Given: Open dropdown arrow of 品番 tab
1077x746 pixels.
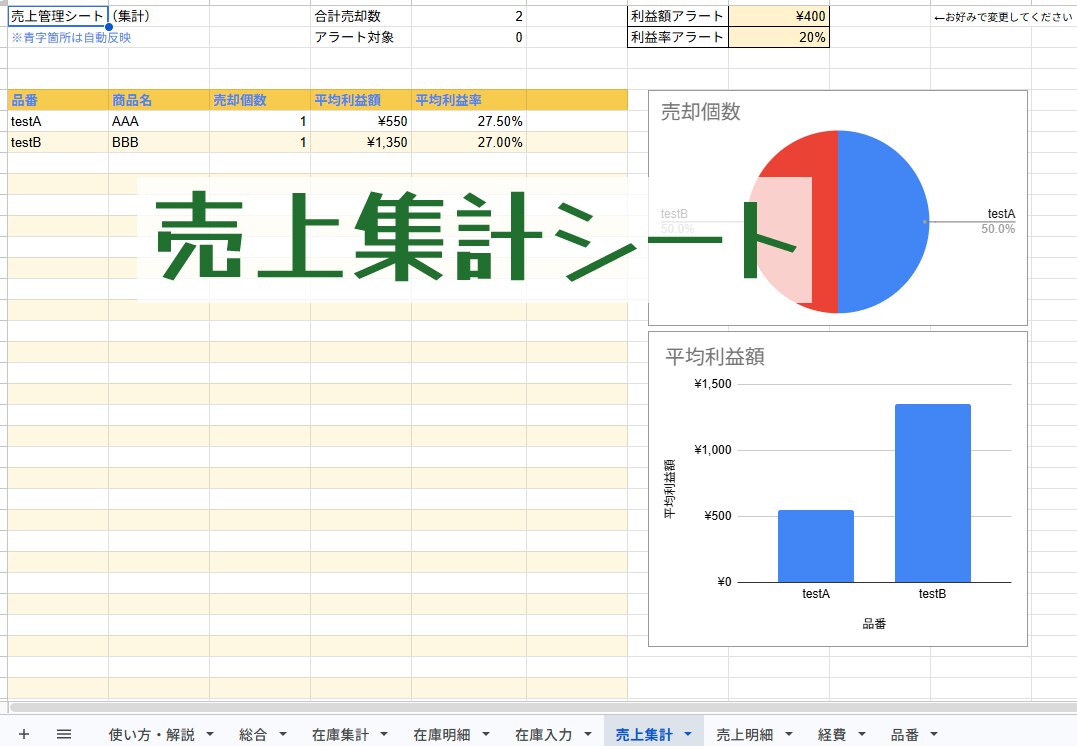Looking at the screenshot, I should [934, 734].
